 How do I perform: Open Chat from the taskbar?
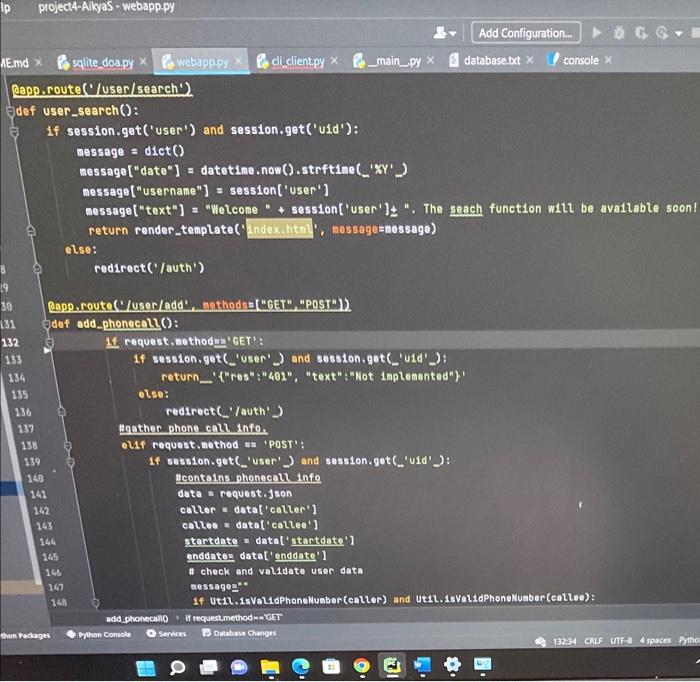(239, 667)
